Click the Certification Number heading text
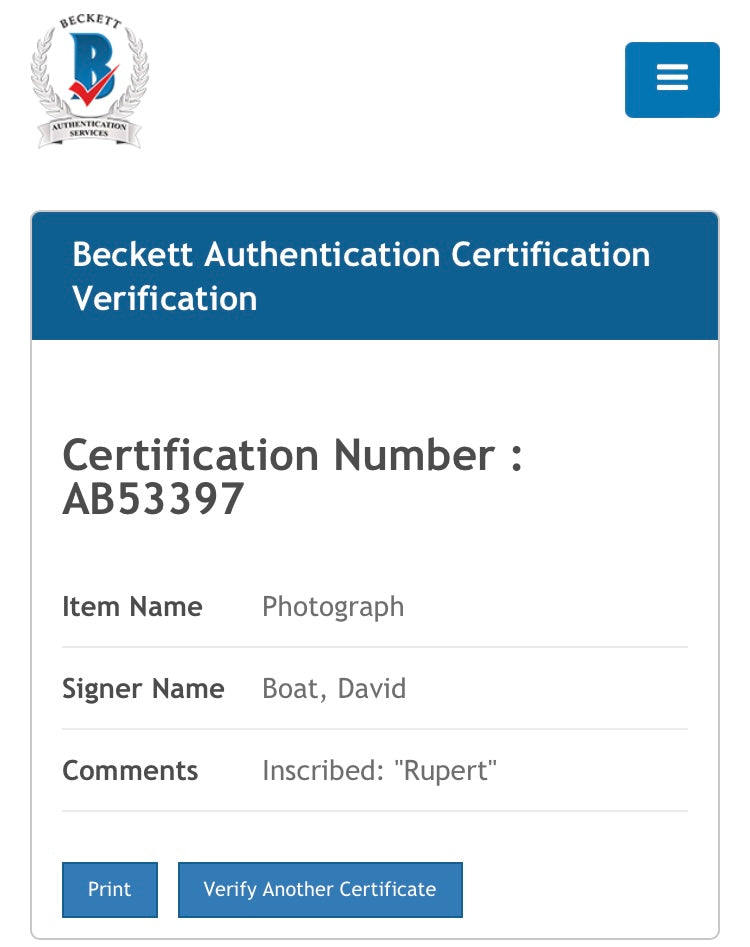 pos(292,456)
